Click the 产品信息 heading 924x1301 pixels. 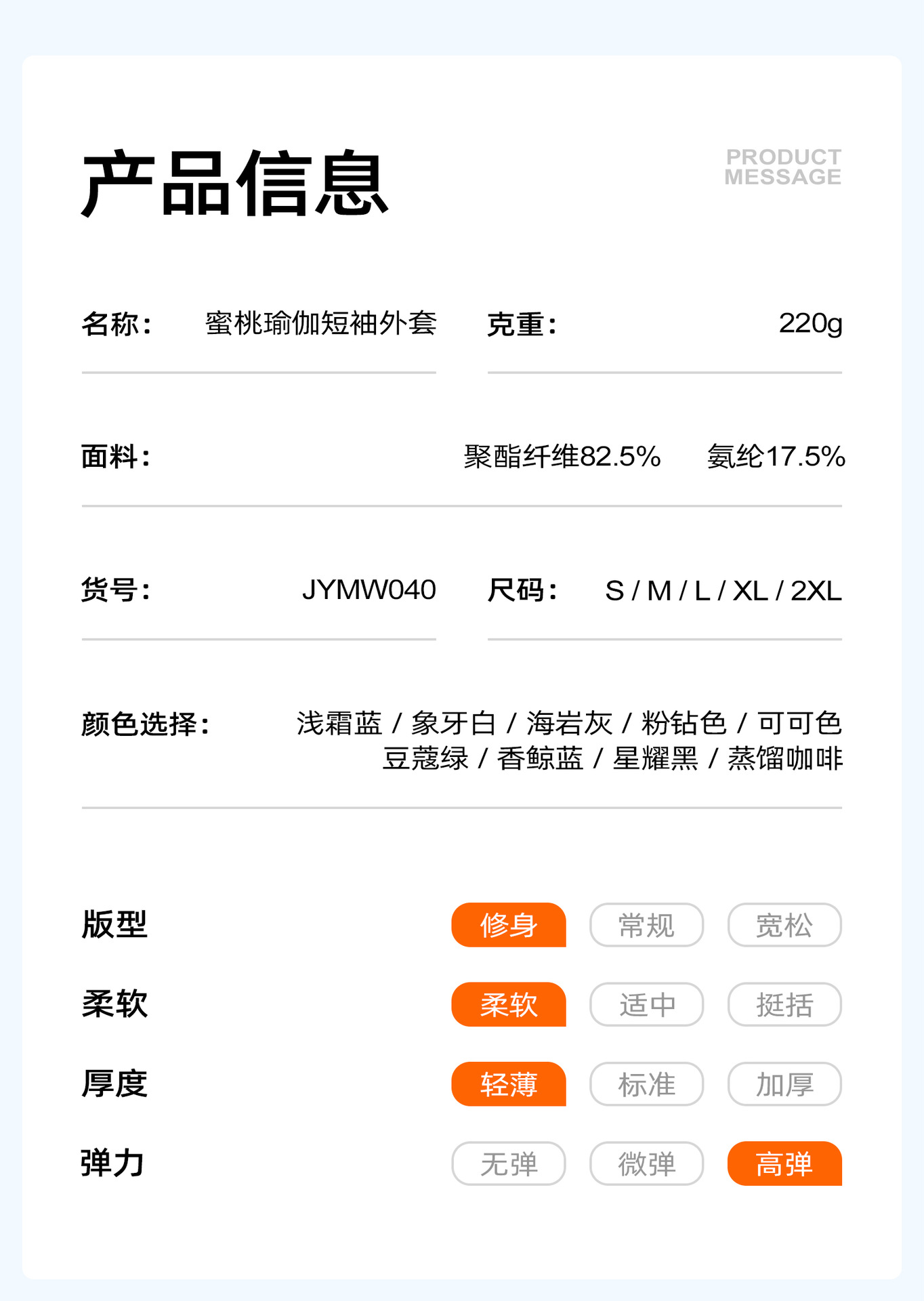click(x=234, y=184)
